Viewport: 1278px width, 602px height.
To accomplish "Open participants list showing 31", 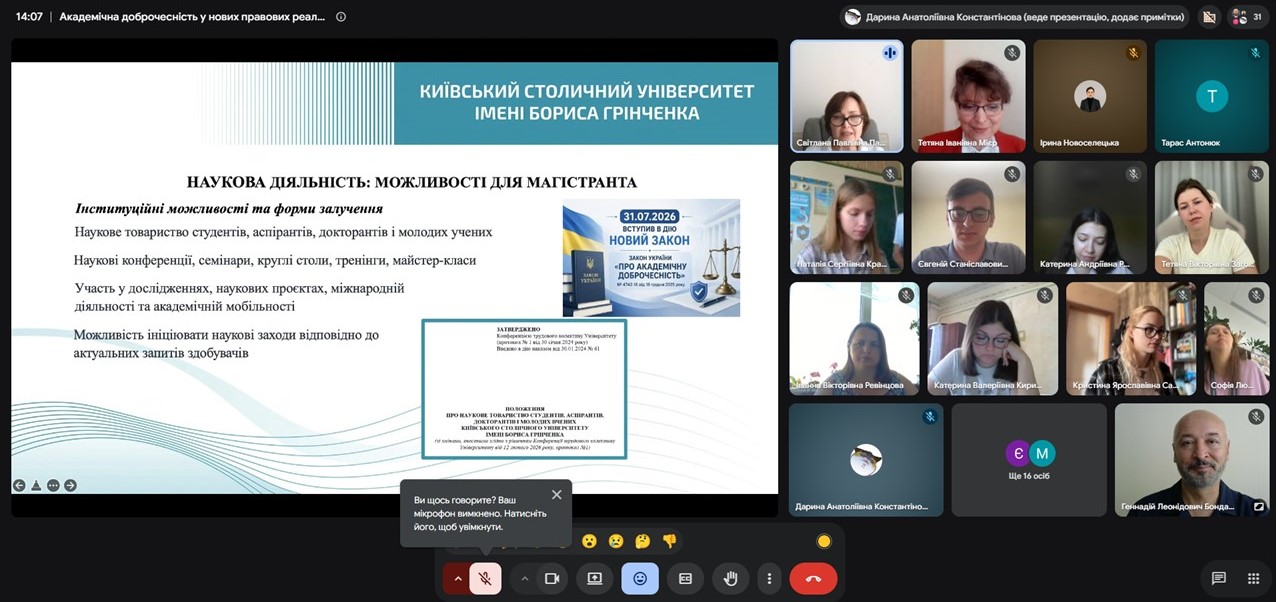I will 1250,17.
